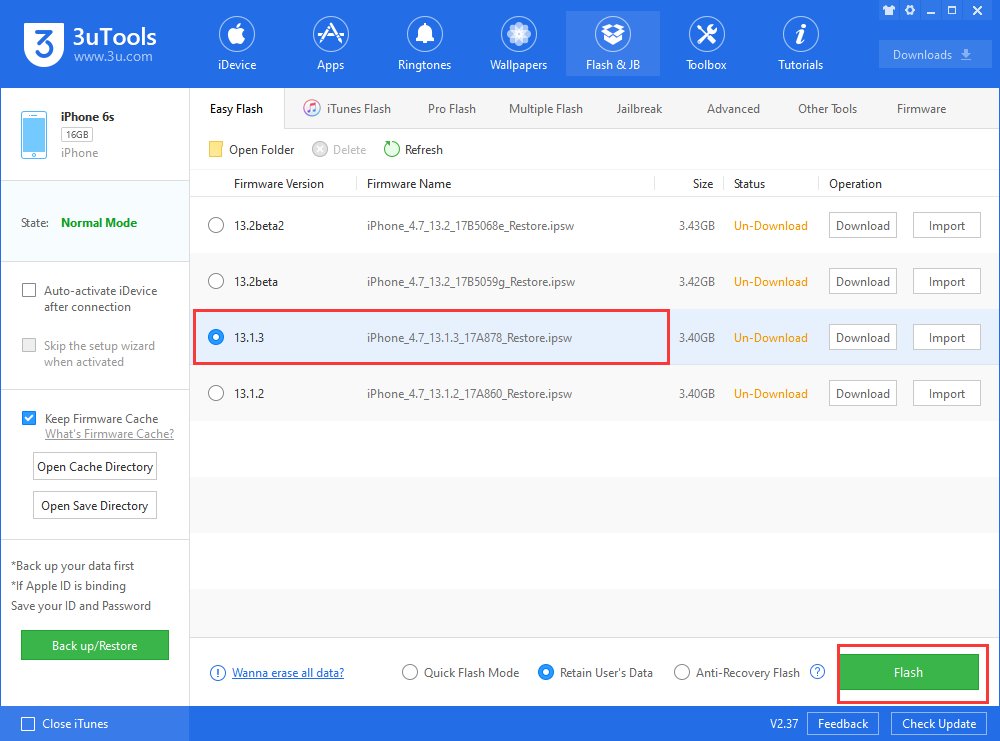1000x741 pixels.
Task: Open the Firmware tab
Action: click(x=922, y=109)
